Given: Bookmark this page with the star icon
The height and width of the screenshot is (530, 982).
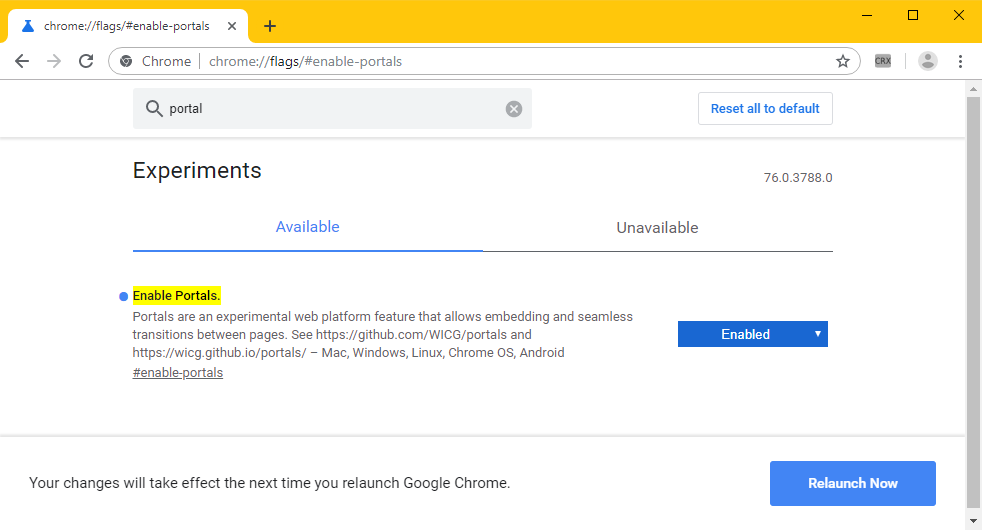Looking at the screenshot, I should point(842,61).
